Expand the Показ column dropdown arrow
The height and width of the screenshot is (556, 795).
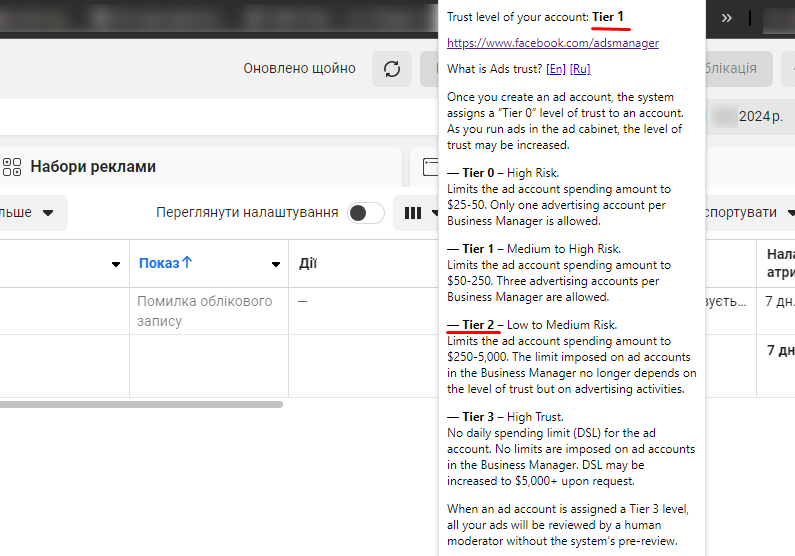point(276,264)
